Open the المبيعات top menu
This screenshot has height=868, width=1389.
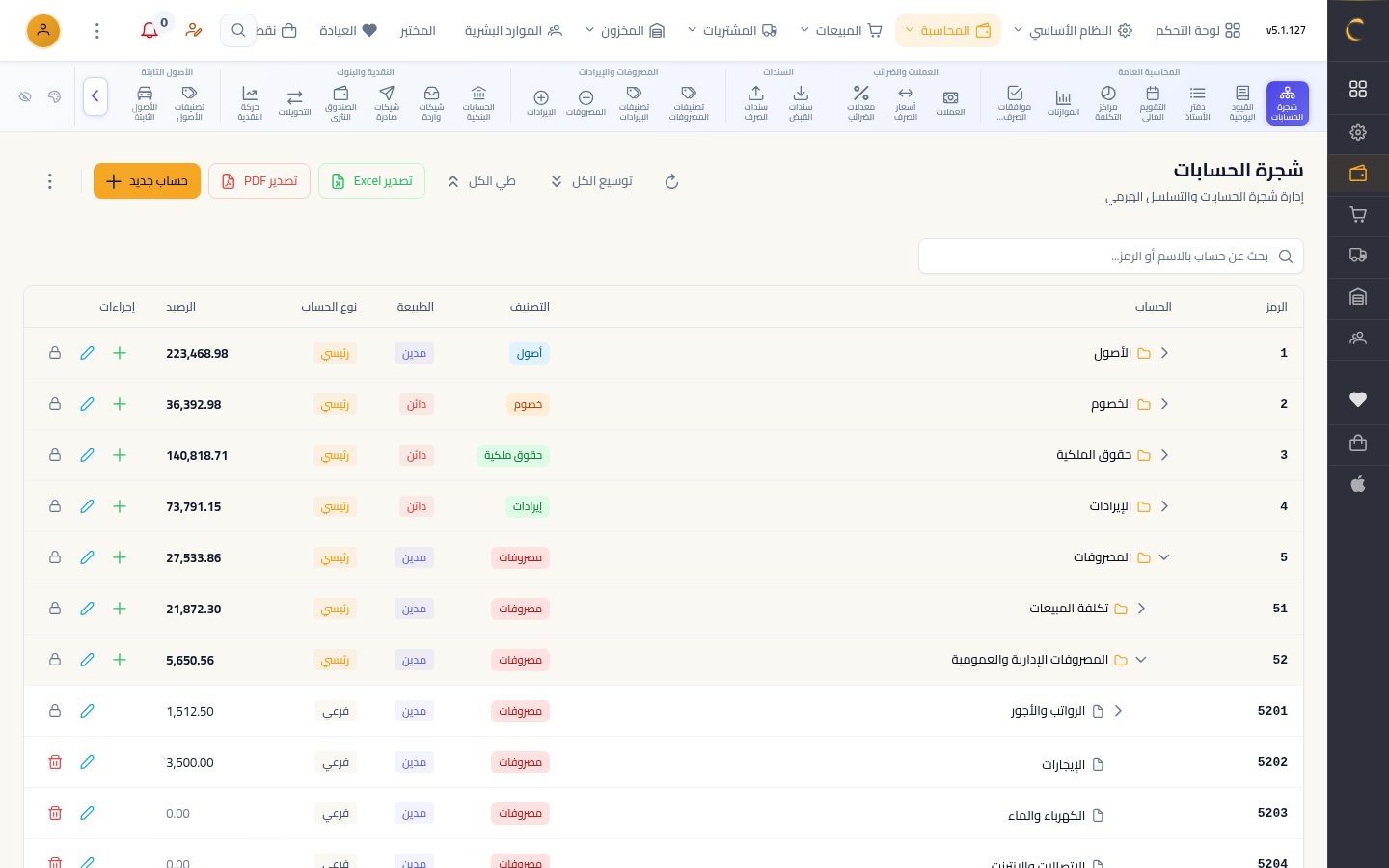tap(841, 31)
